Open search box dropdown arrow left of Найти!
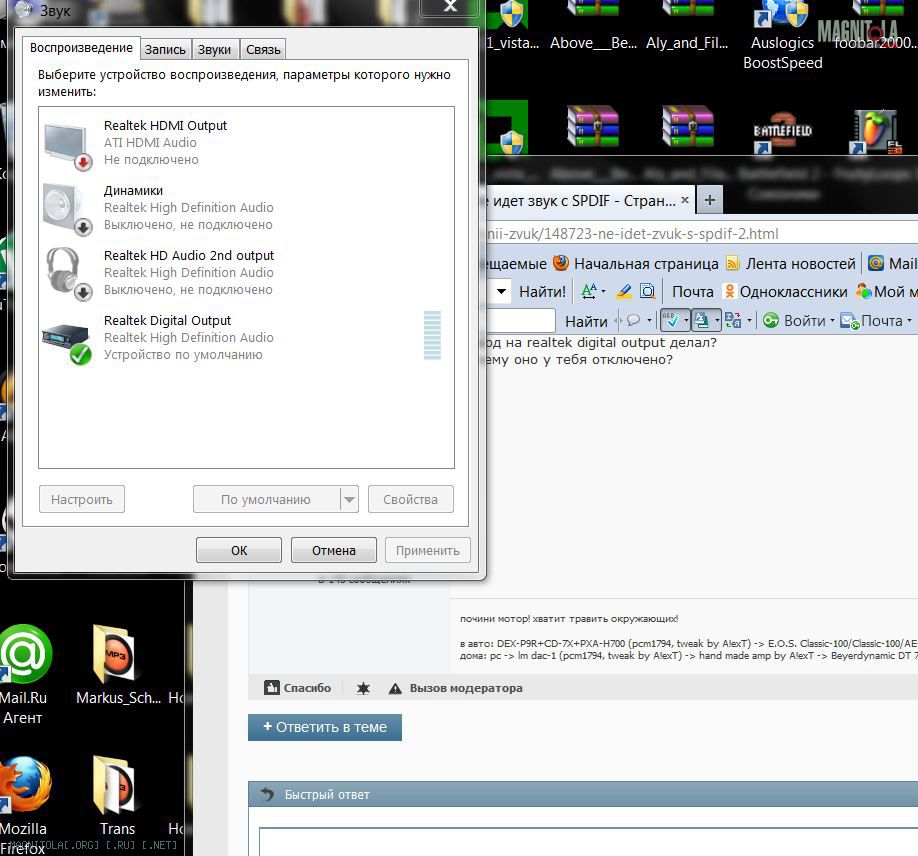Image resolution: width=918 pixels, height=856 pixels. [x=501, y=291]
